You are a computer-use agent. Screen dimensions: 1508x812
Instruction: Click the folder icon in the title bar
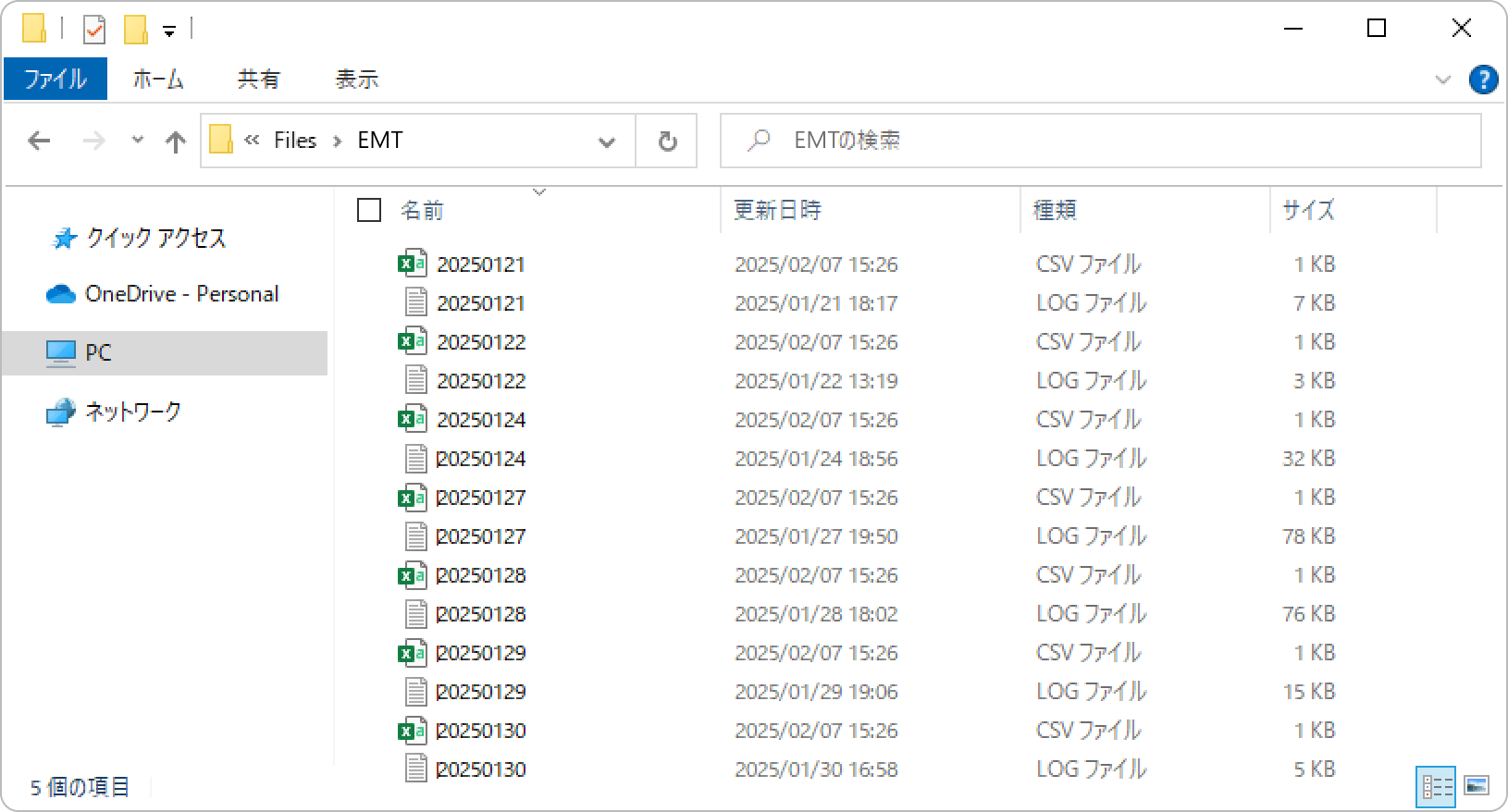(33, 29)
